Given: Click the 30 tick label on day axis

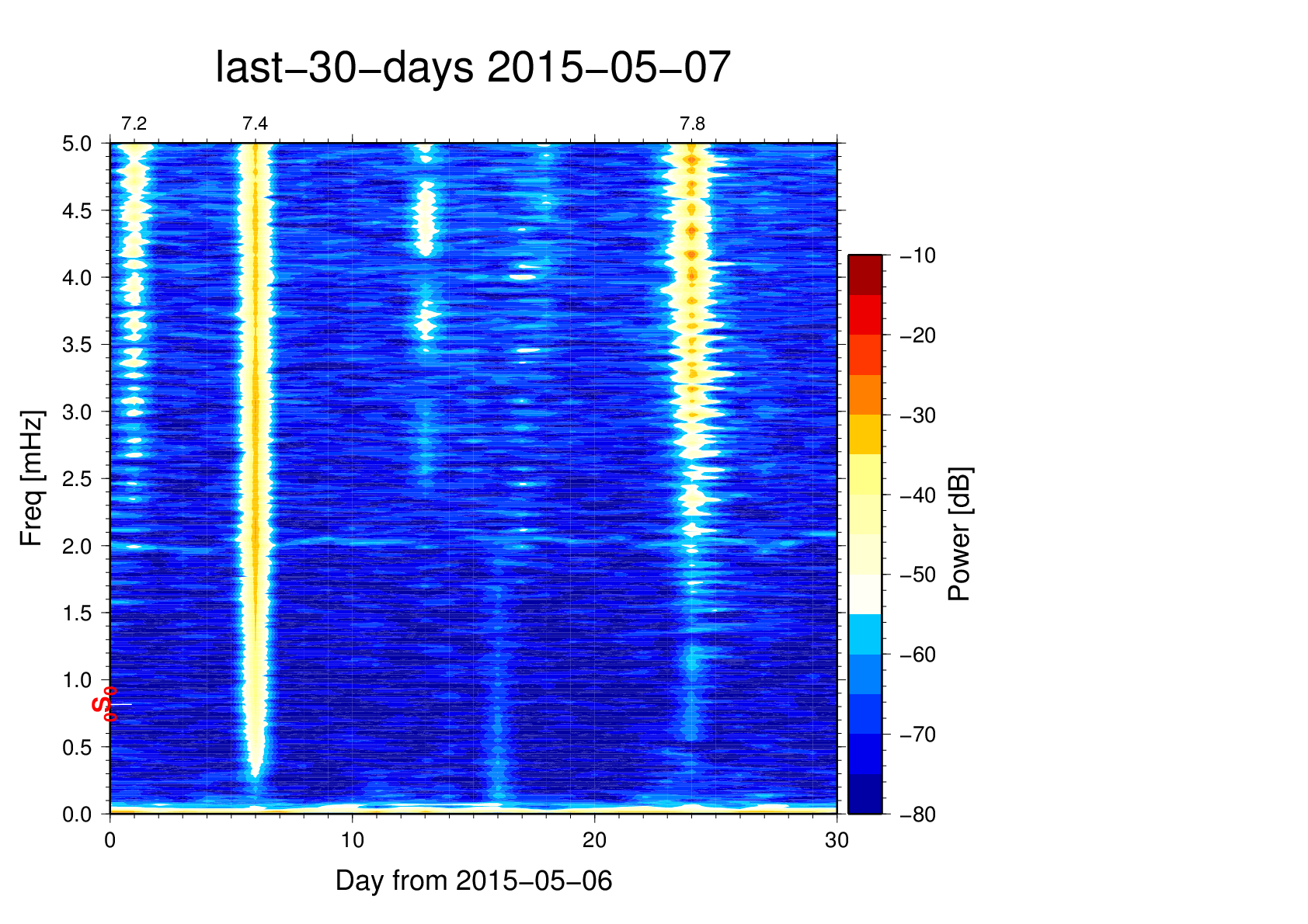Looking at the screenshot, I should [x=837, y=840].
